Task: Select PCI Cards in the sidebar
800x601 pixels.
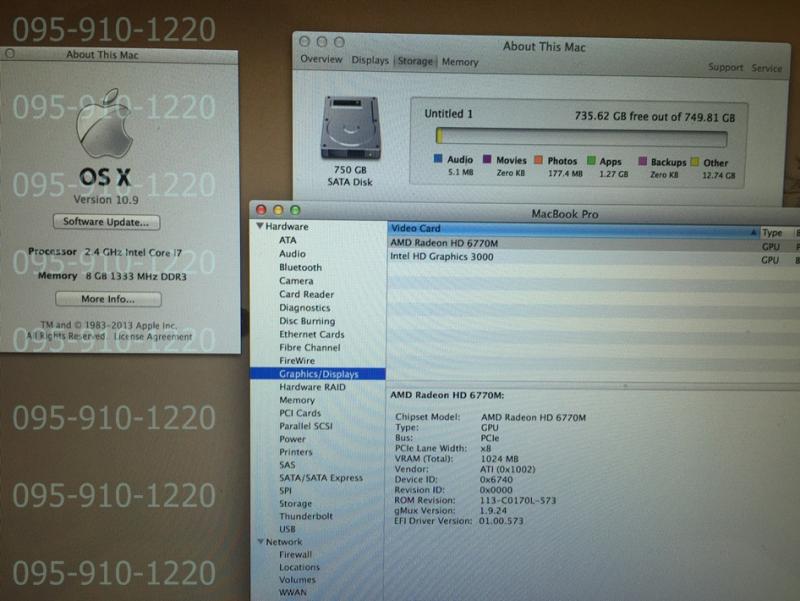Action: 300,413
